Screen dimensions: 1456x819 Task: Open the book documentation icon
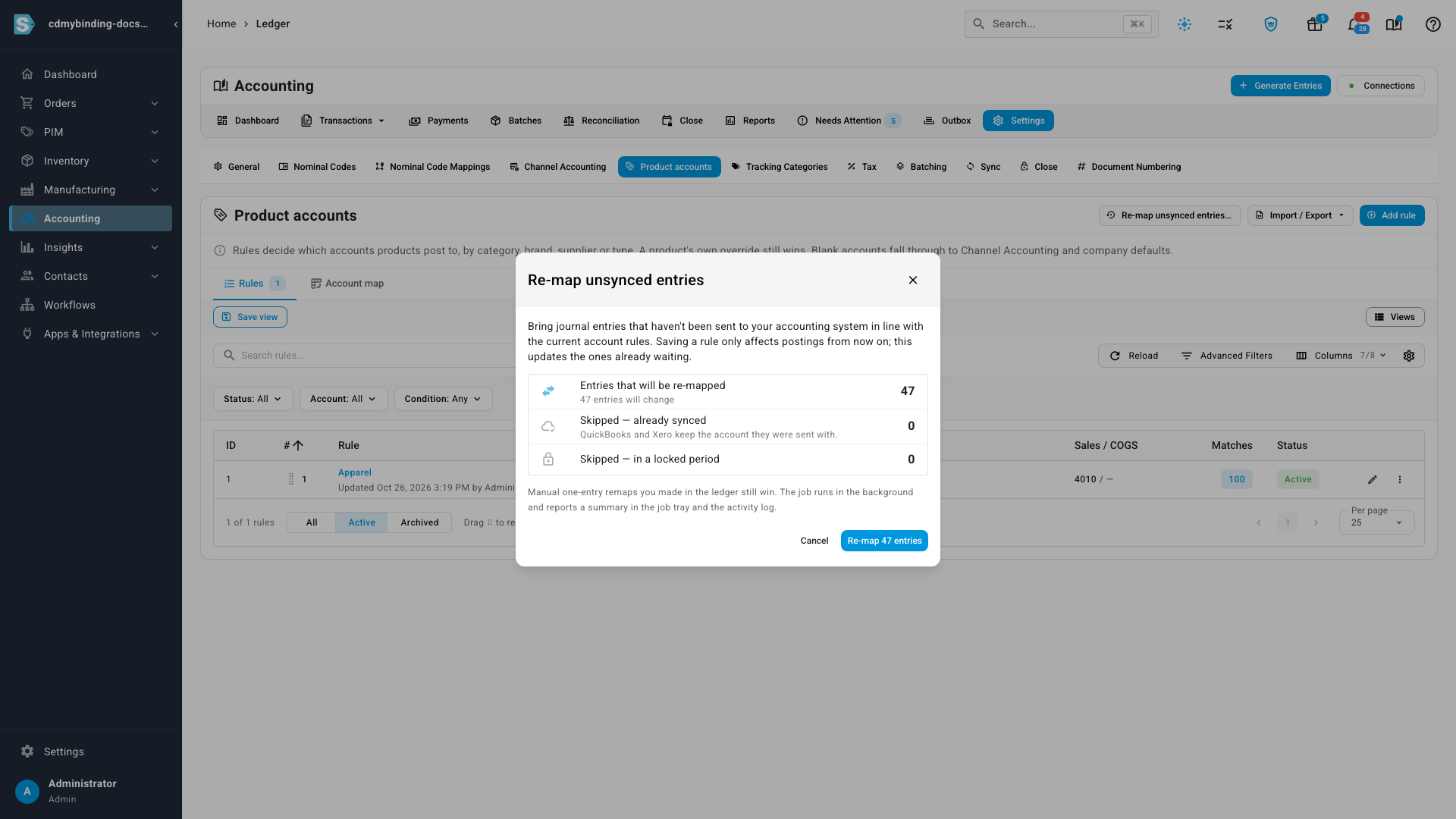click(1394, 24)
